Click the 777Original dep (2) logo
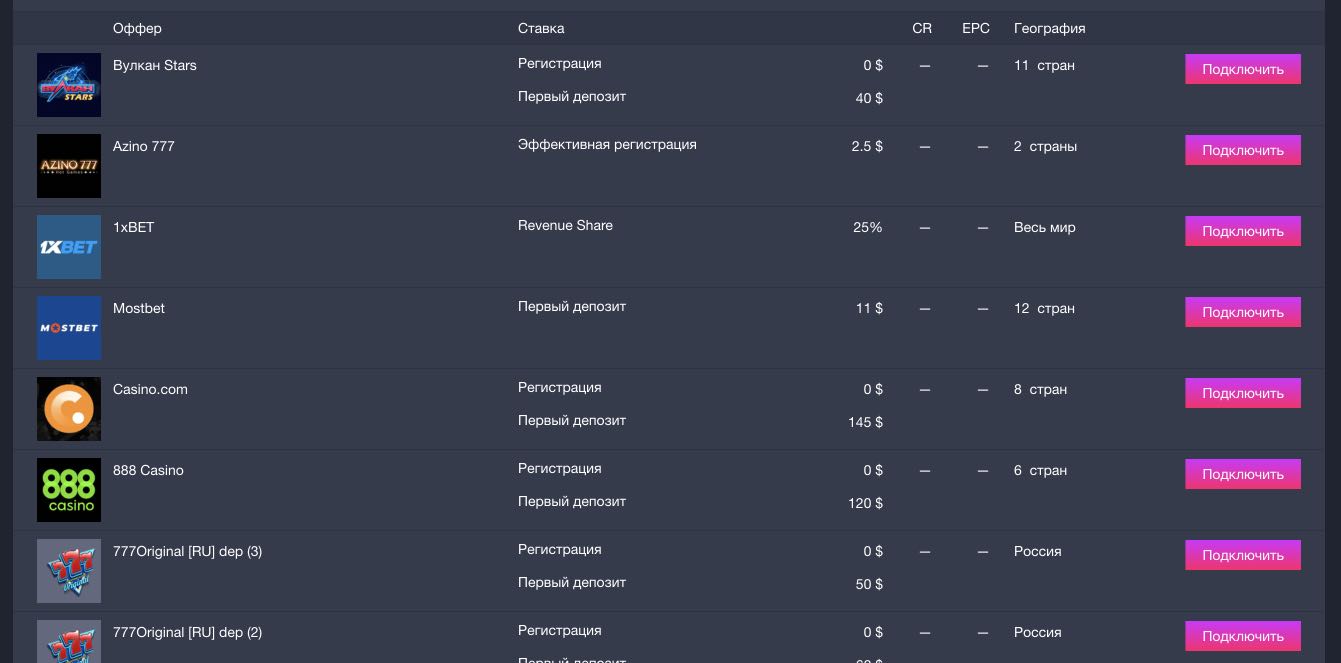 click(69, 642)
